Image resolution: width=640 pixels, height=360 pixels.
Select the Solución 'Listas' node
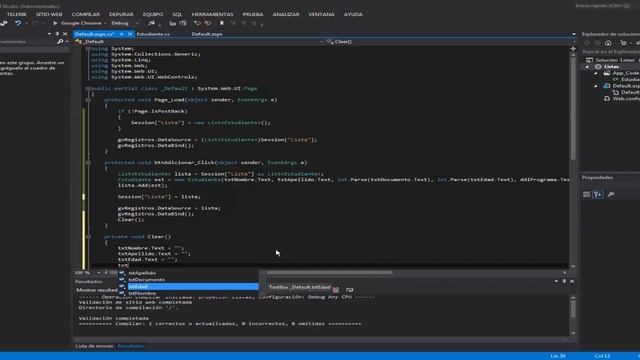[613, 60]
